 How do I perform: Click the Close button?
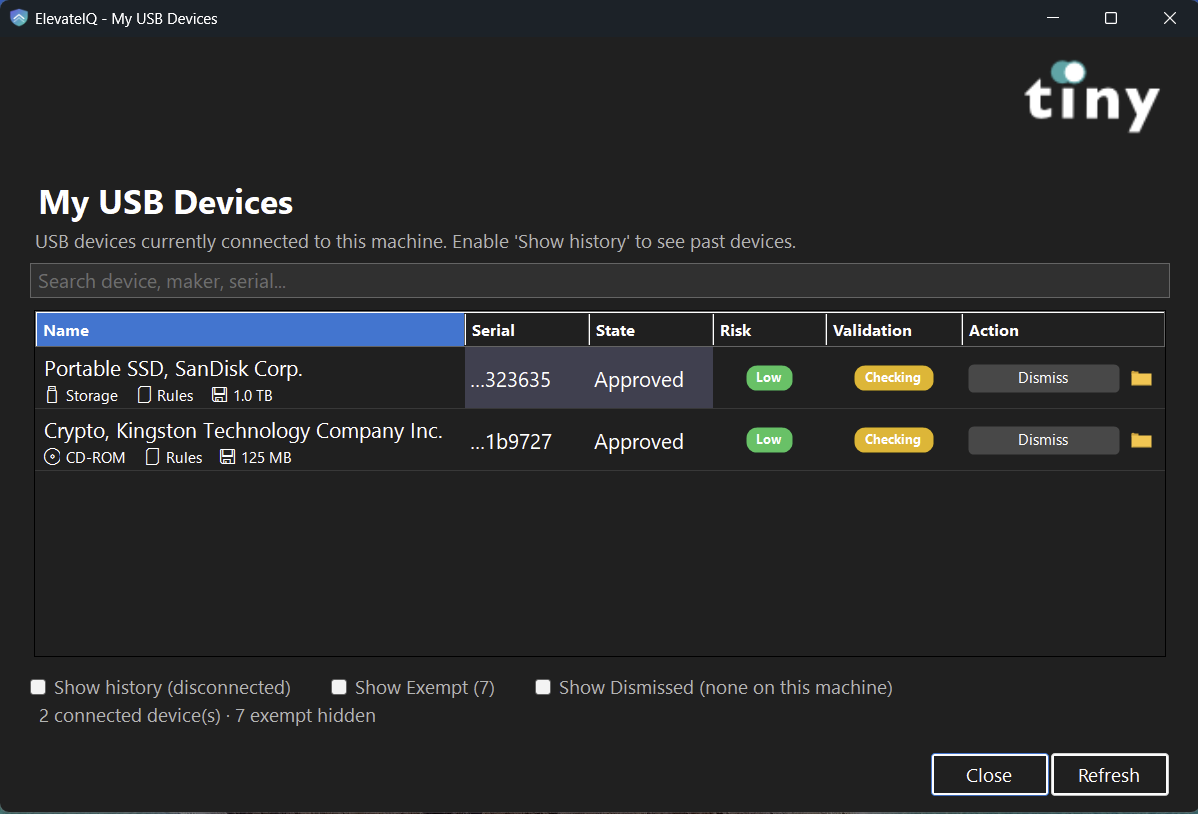click(x=989, y=775)
